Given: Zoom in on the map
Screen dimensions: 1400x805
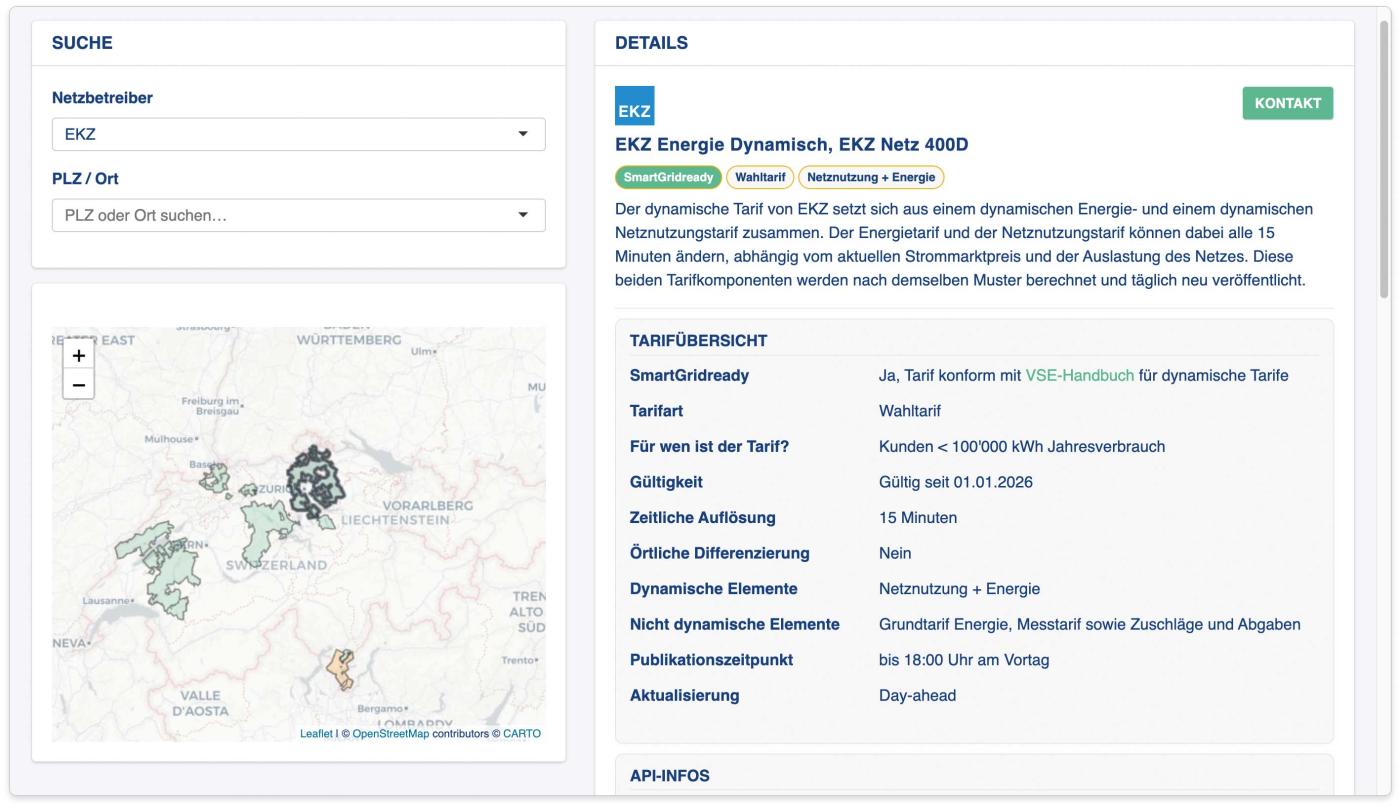Looking at the screenshot, I should coord(79,355).
